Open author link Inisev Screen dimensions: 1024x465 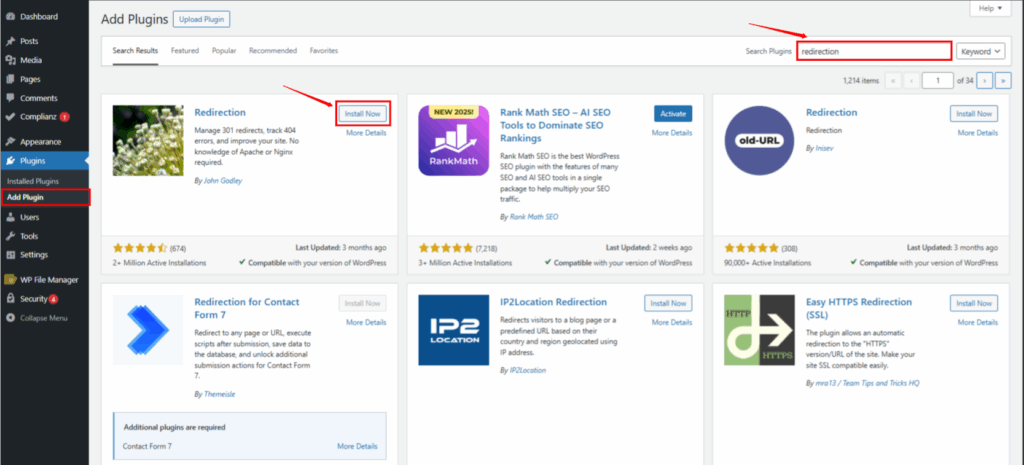825,149
